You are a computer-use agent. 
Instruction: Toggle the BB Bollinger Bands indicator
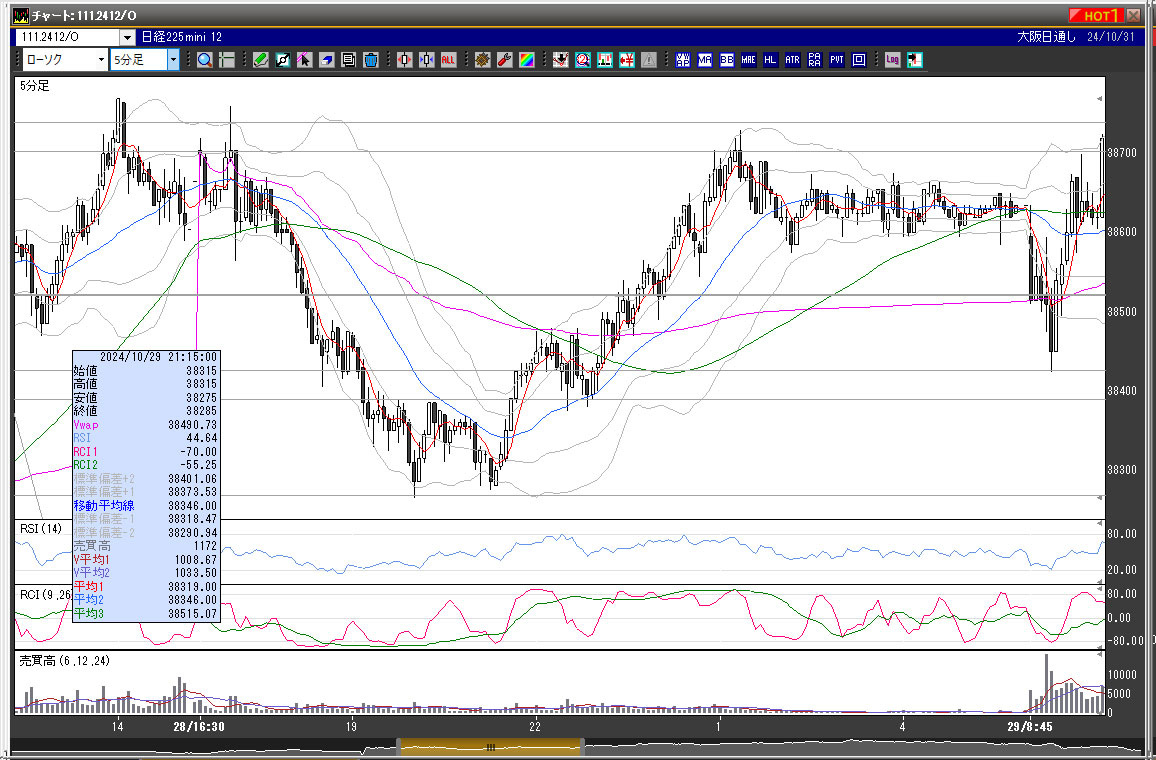727,60
